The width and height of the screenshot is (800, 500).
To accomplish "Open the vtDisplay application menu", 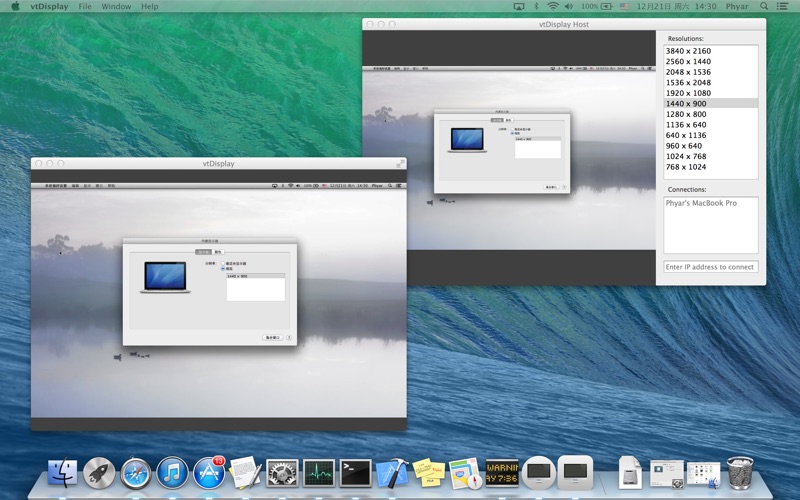I will [49, 6].
